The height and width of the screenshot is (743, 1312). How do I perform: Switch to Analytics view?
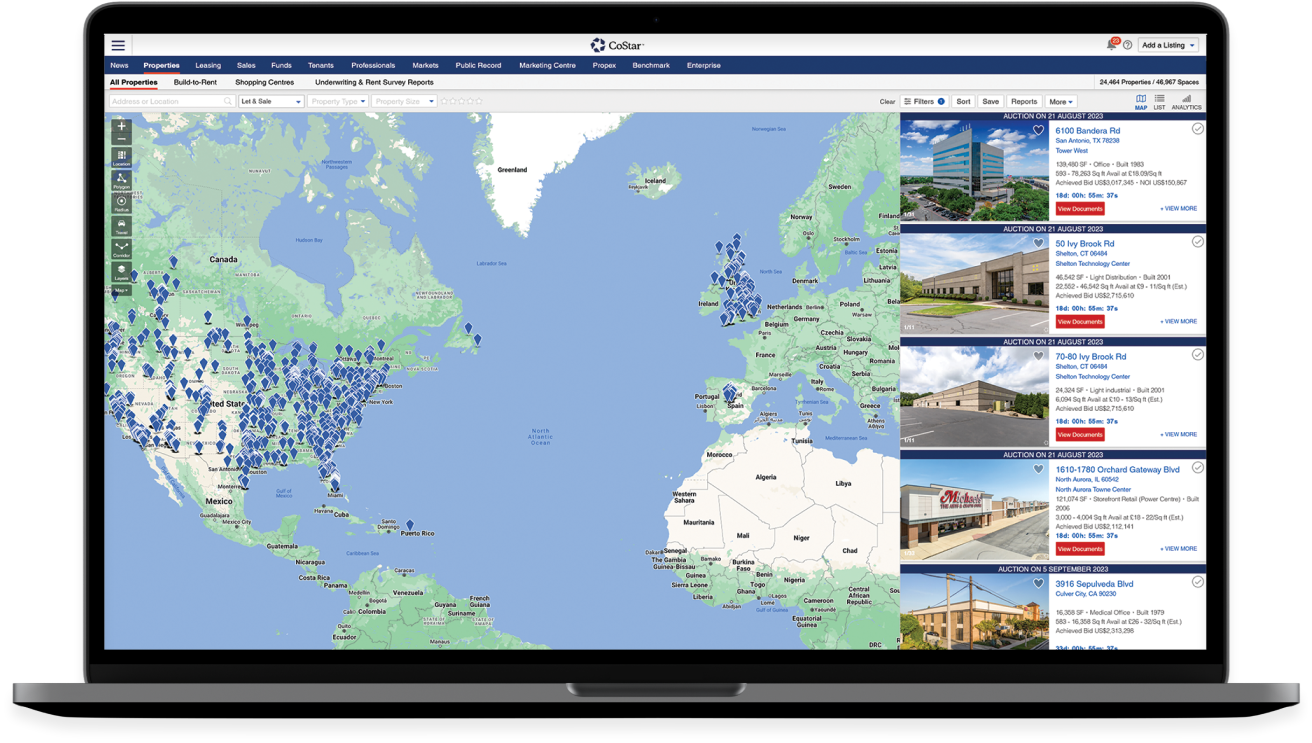pyautogui.click(x=1186, y=102)
